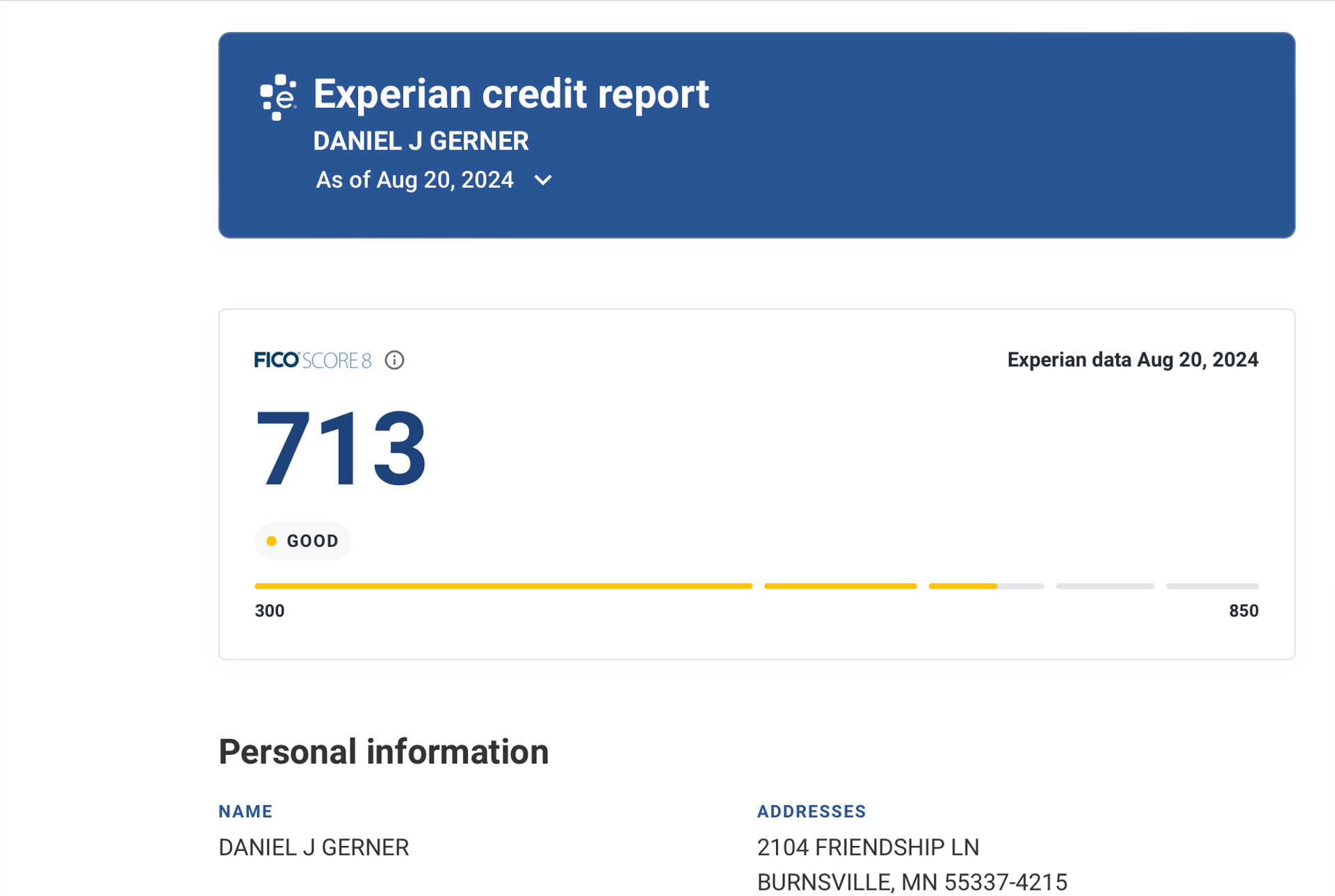The height and width of the screenshot is (896, 1335).
Task: Click the 'Experian data Aug 20, 2024' text
Action: 1133,360
